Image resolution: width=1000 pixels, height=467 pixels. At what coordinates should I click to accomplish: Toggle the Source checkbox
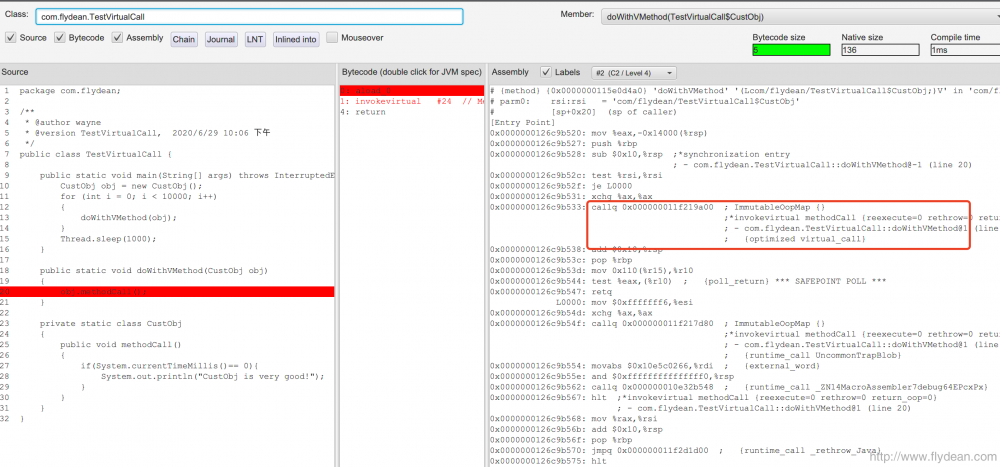coord(10,38)
